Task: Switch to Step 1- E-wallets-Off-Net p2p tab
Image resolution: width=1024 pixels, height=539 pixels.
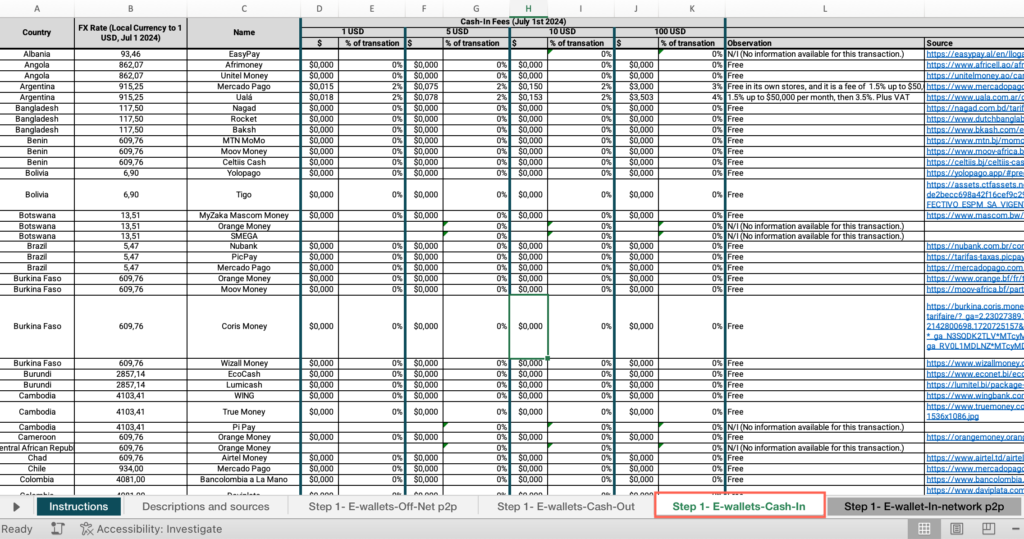Action: (x=383, y=506)
